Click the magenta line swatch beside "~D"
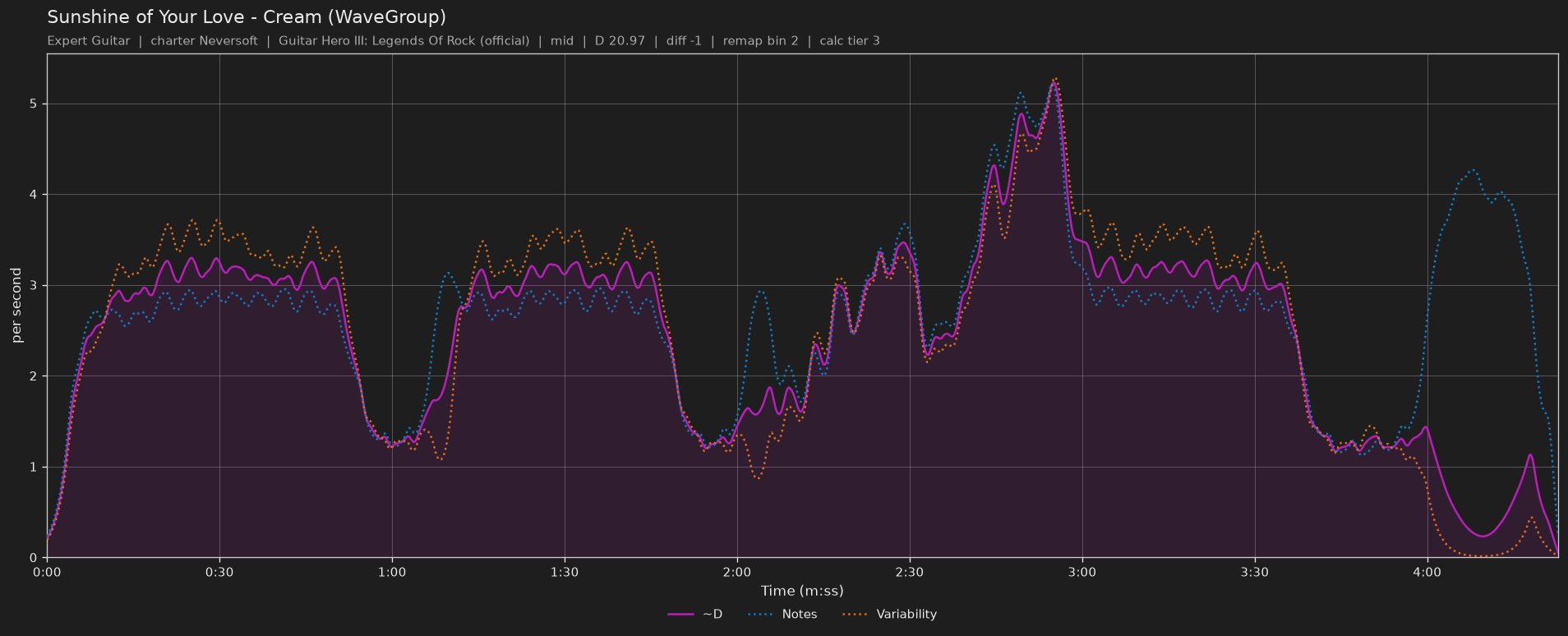 (682, 614)
